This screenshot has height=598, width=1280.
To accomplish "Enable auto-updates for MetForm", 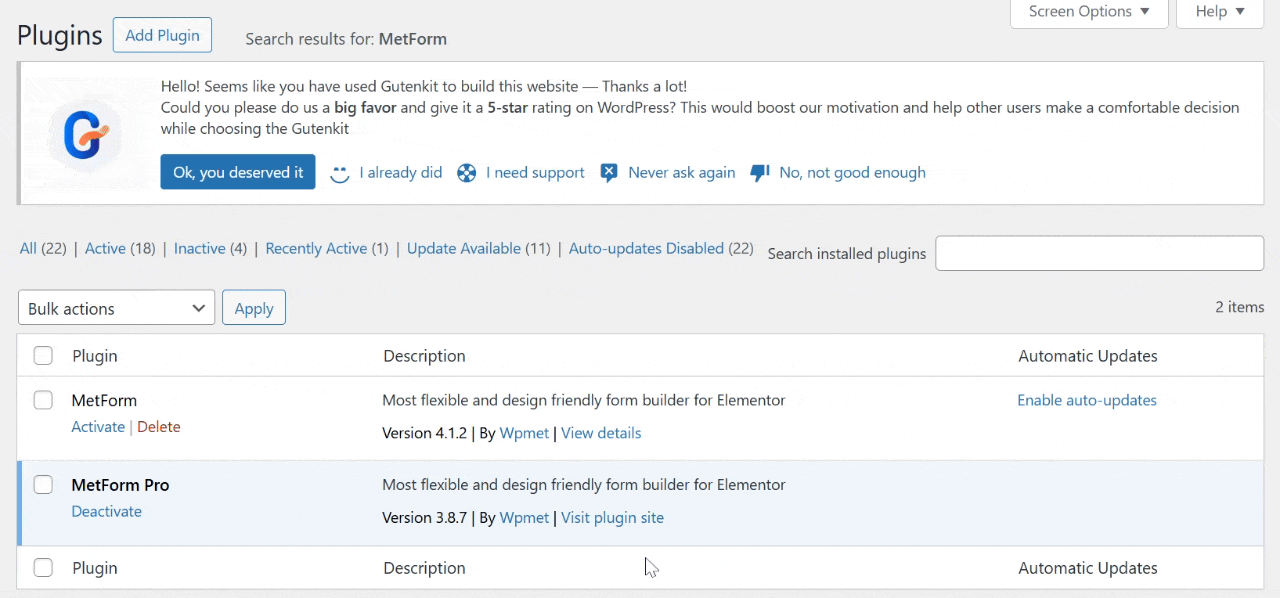I will pos(1086,400).
